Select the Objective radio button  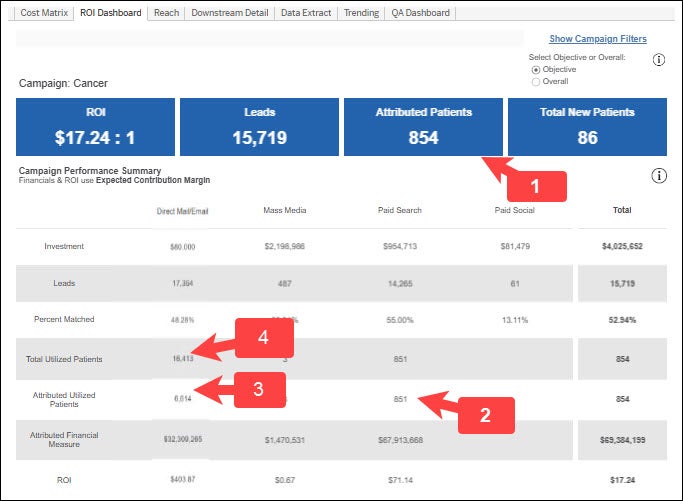tap(536, 70)
